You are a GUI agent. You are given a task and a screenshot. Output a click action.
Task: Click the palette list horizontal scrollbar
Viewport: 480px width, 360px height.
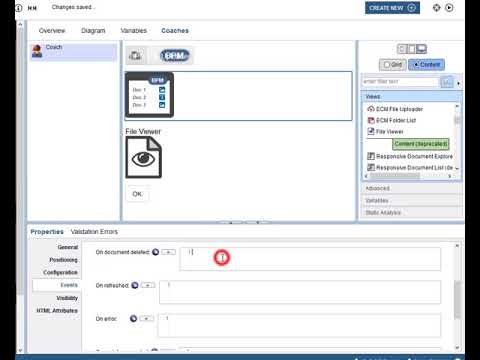[395, 176]
